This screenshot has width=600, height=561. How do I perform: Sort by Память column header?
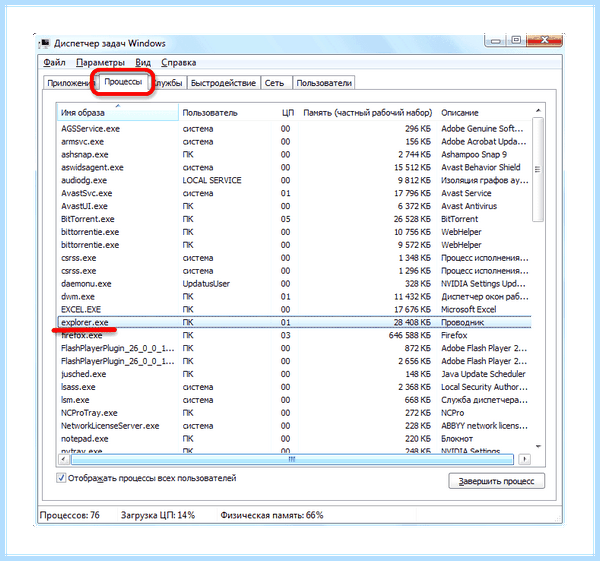tap(367, 113)
